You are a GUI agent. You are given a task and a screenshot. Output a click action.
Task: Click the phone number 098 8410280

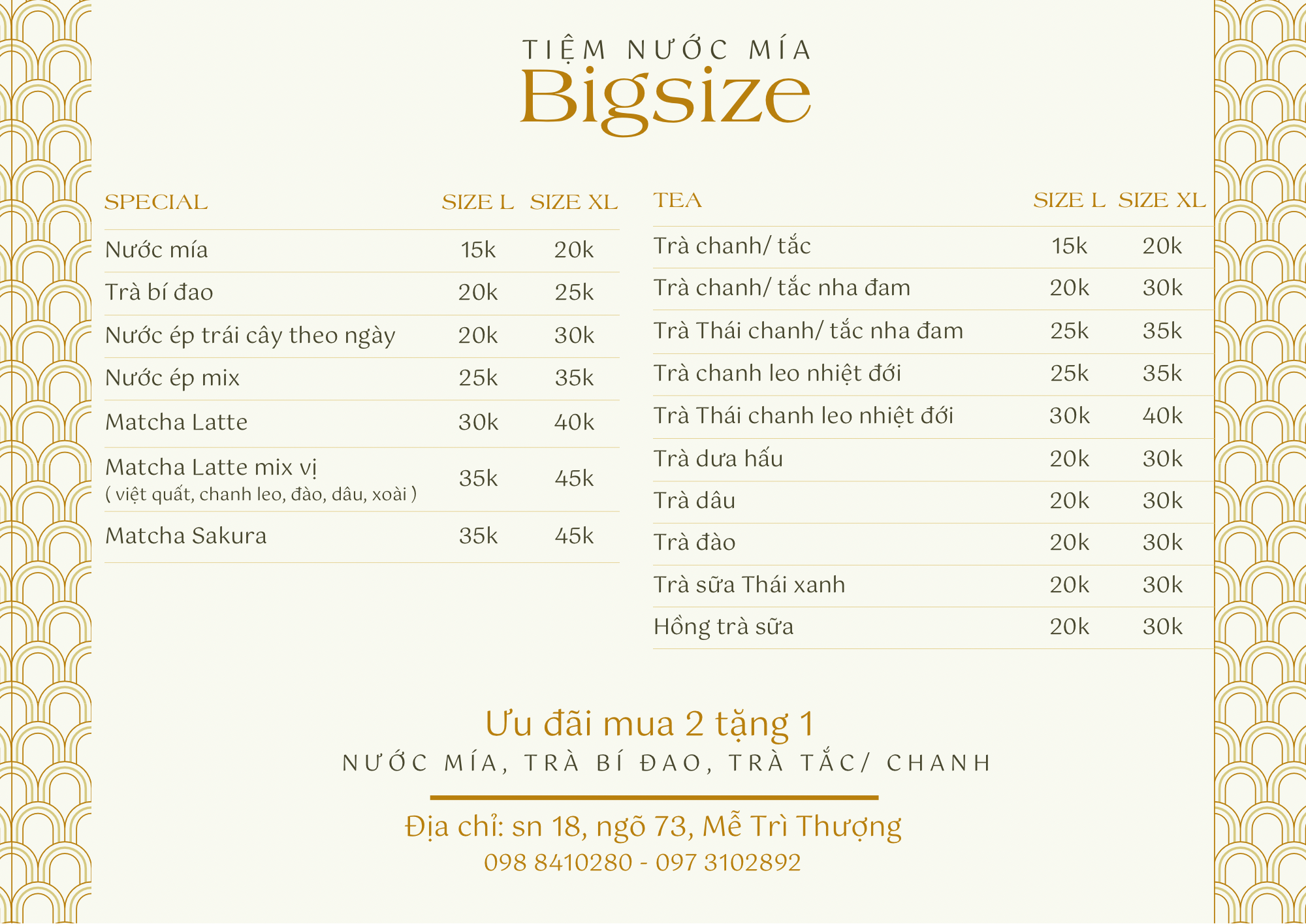point(558,863)
